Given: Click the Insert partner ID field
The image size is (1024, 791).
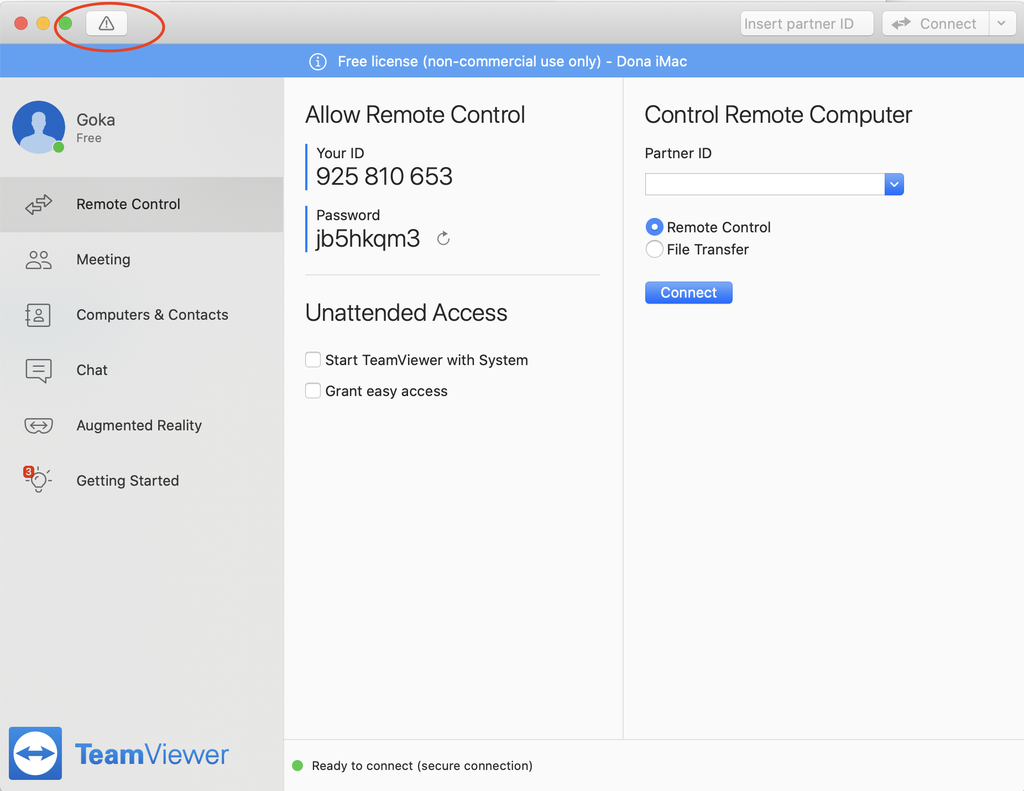Looking at the screenshot, I should tap(806, 22).
